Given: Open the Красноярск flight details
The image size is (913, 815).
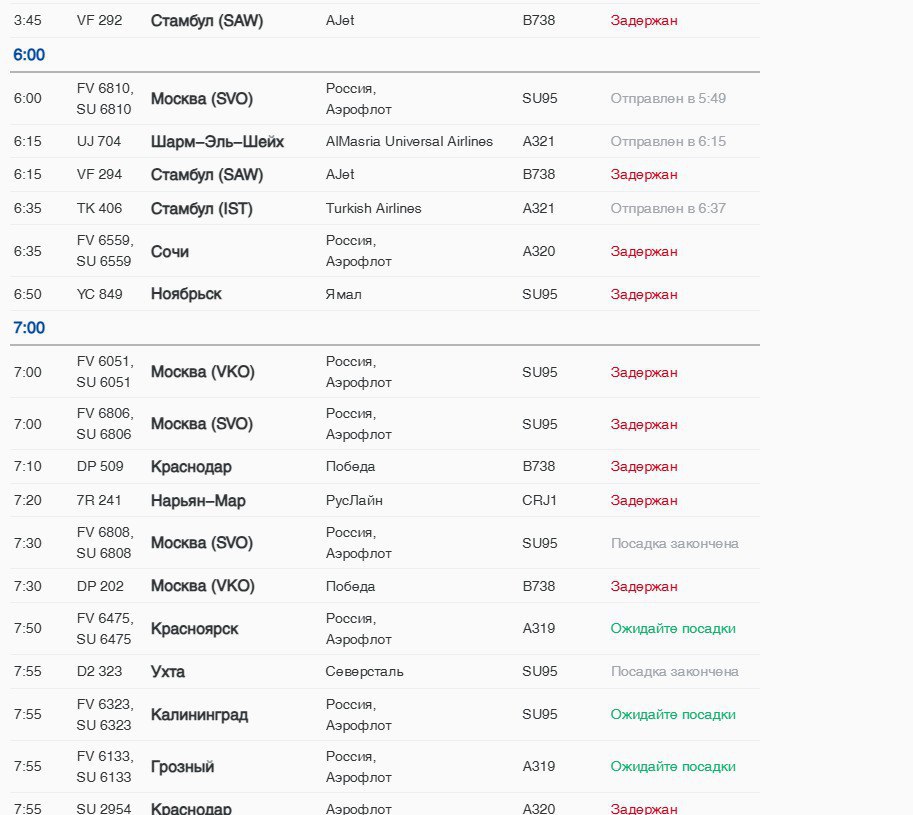Looking at the screenshot, I should click(194, 629).
